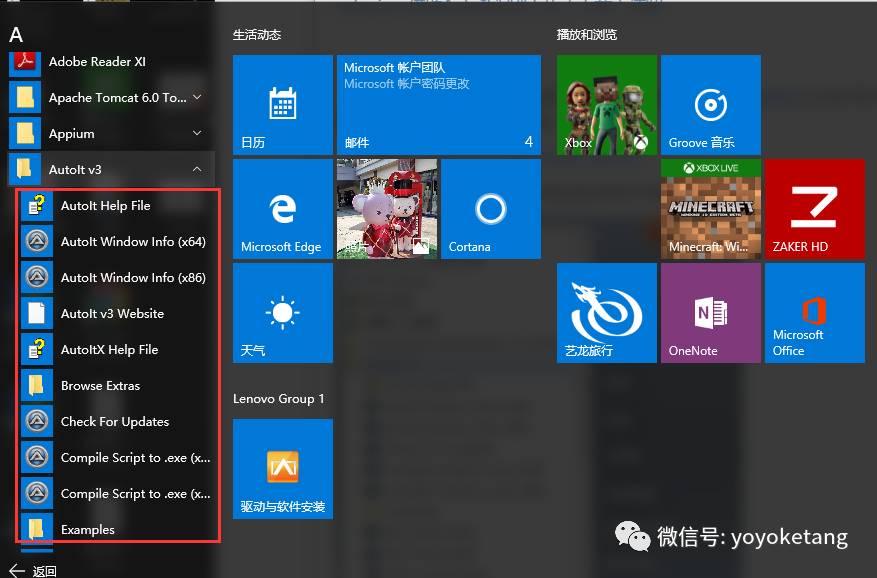The image size is (877, 578).
Task: Launch the Microsoft Office tile
Action: pos(814,313)
